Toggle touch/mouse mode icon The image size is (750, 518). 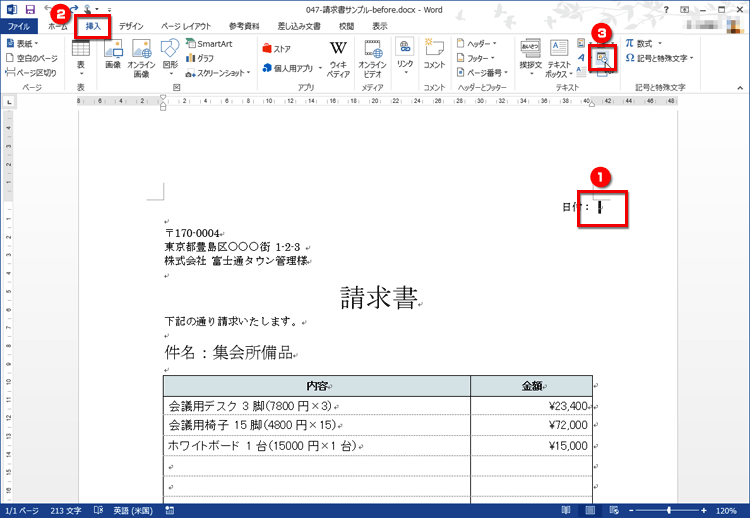pos(88,9)
